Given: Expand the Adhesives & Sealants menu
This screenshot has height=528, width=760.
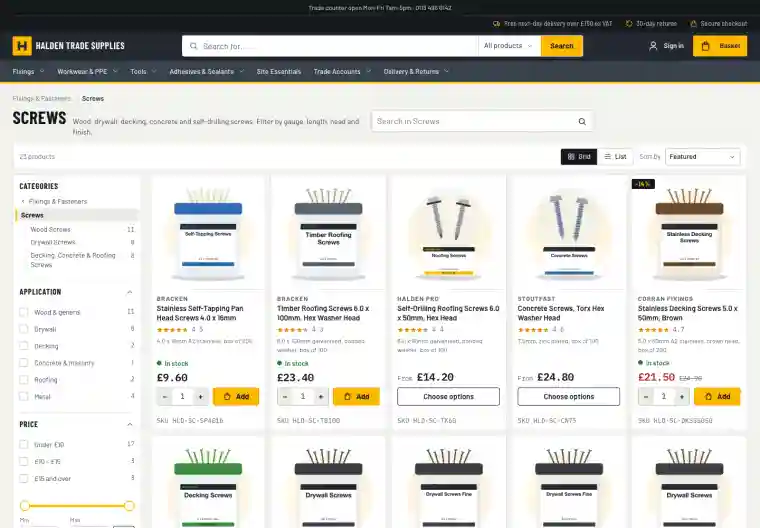Looking at the screenshot, I should tap(207, 71).
